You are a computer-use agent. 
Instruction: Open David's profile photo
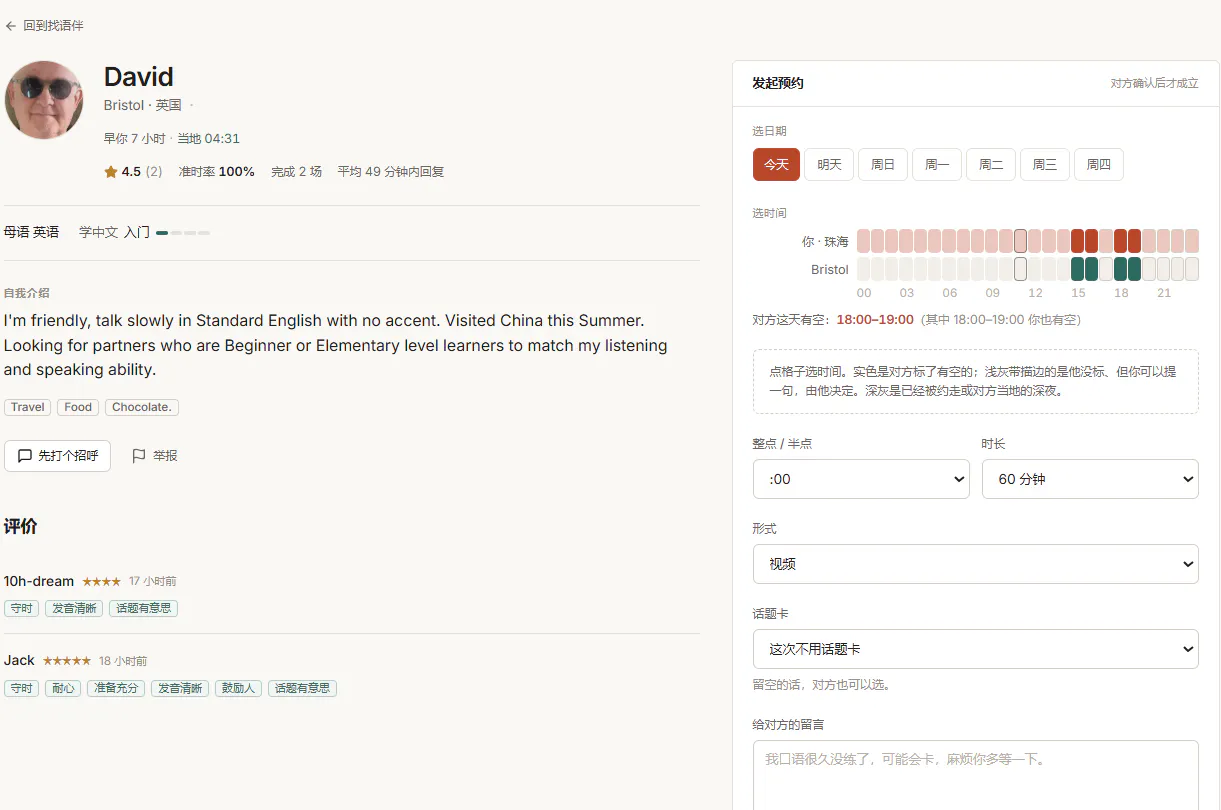click(44, 100)
